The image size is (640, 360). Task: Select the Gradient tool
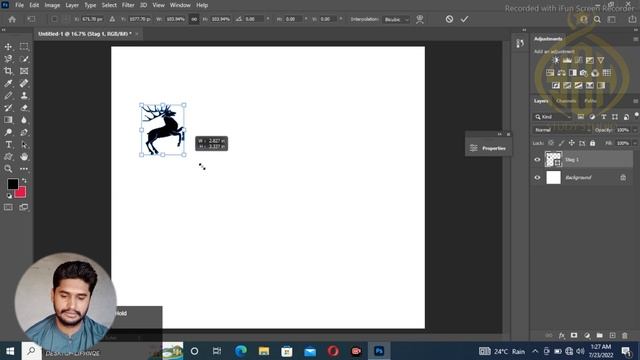tap(8, 120)
